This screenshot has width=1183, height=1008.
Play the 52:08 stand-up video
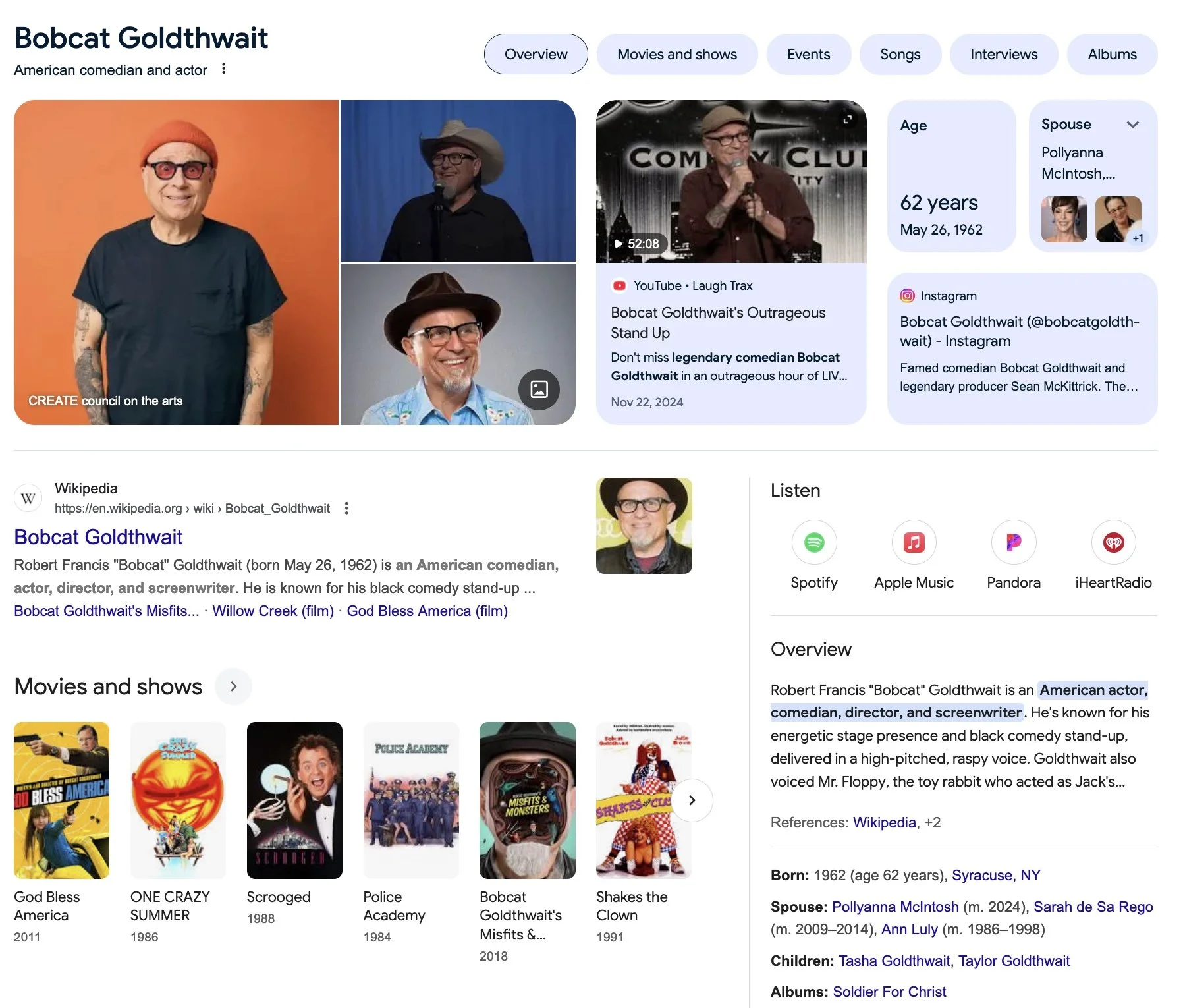click(638, 244)
